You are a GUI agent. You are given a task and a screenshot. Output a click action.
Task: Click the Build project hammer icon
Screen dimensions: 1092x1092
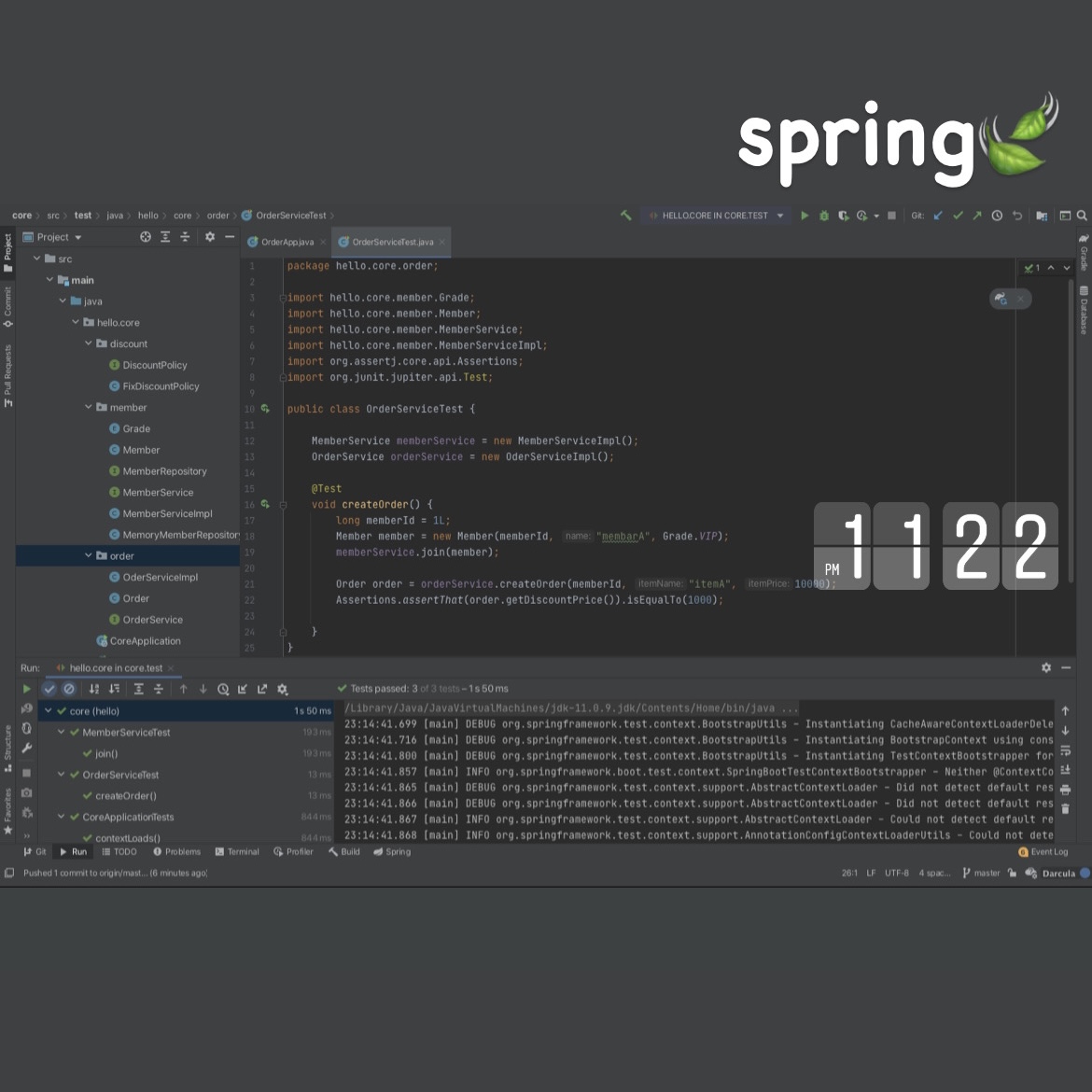(626, 216)
